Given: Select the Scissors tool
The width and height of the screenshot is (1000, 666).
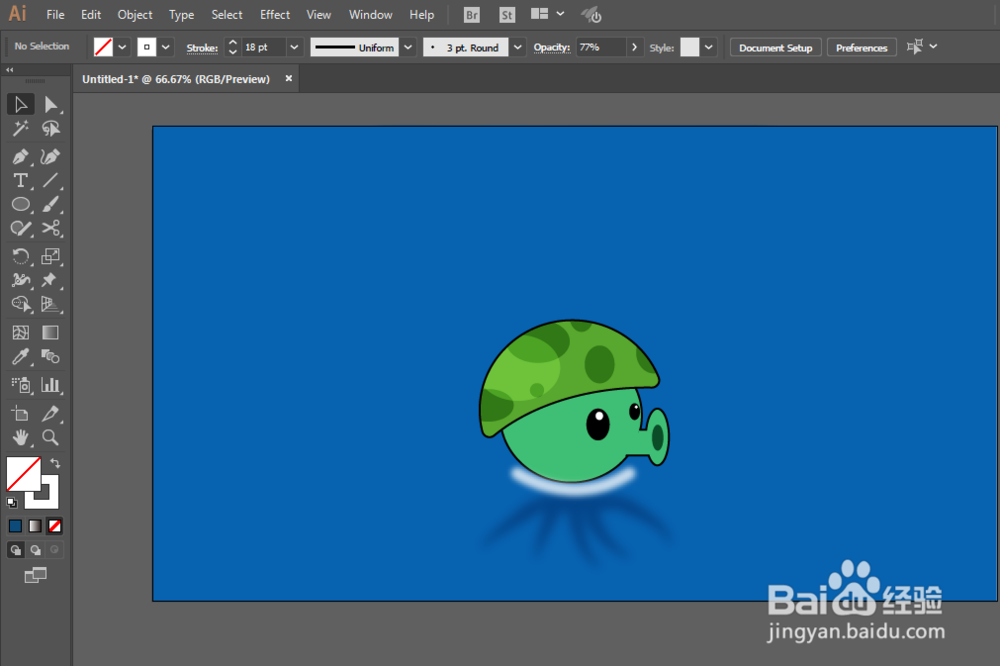Looking at the screenshot, I should pyautogui.click(x=50, y=228).
